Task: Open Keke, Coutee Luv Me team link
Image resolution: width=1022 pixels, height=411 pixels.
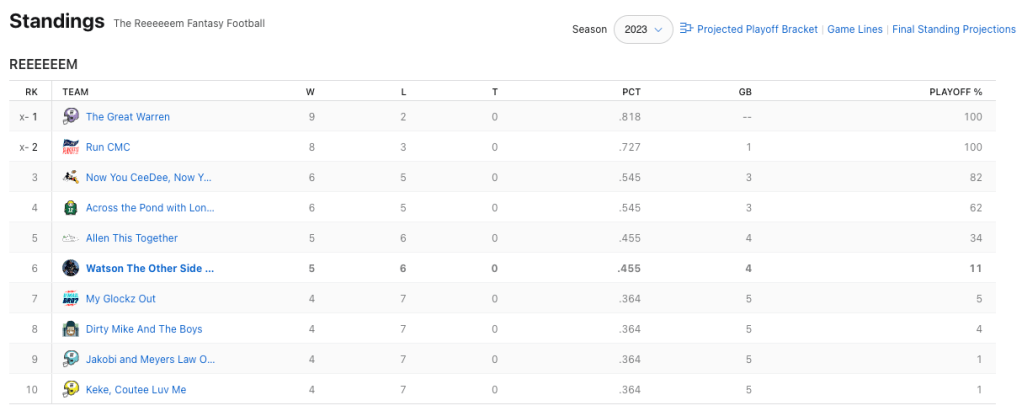Action: (136, 389)
